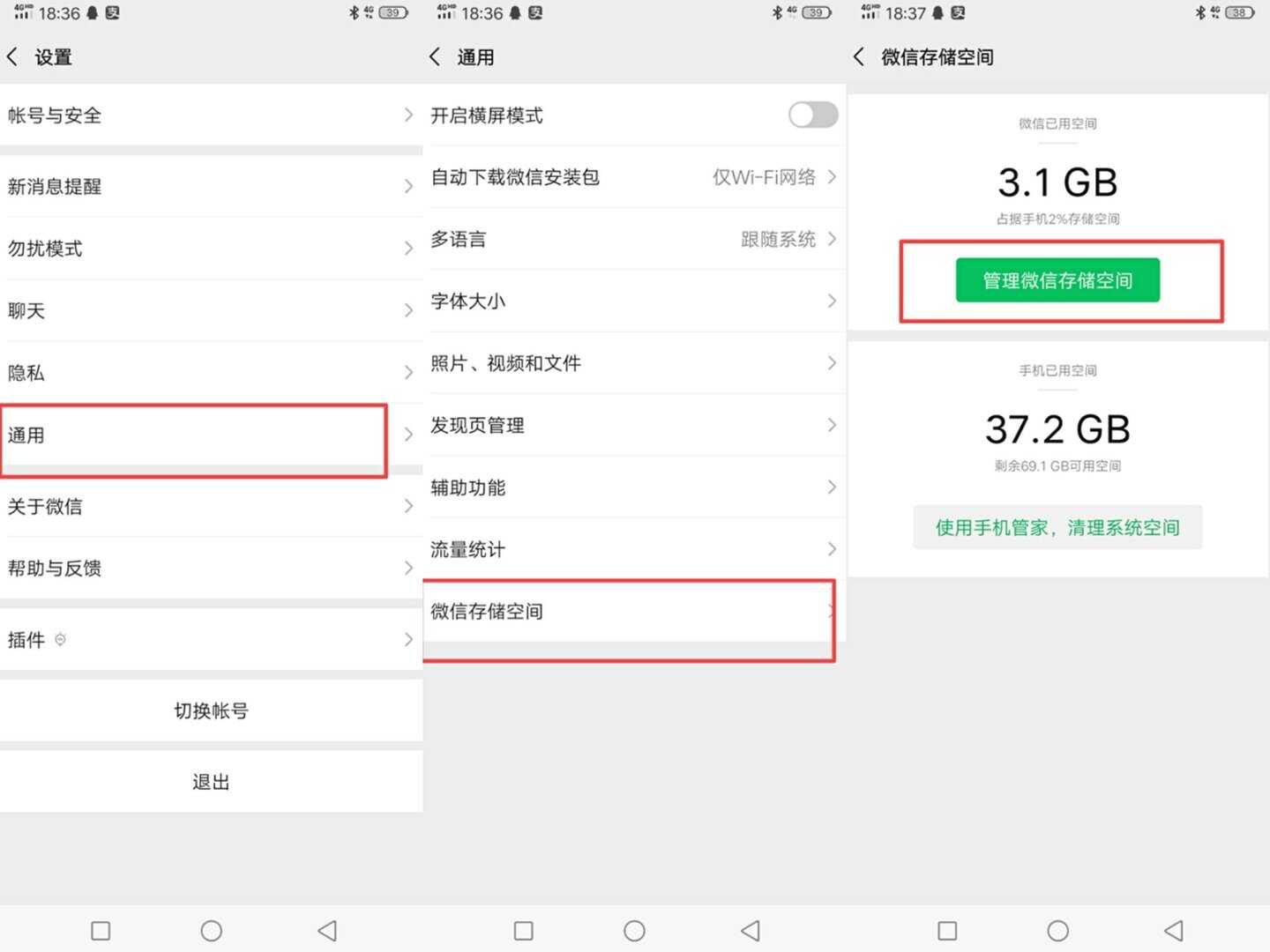
Task: Click 手机已用空间 heading
Action: tap(1057, 370)
